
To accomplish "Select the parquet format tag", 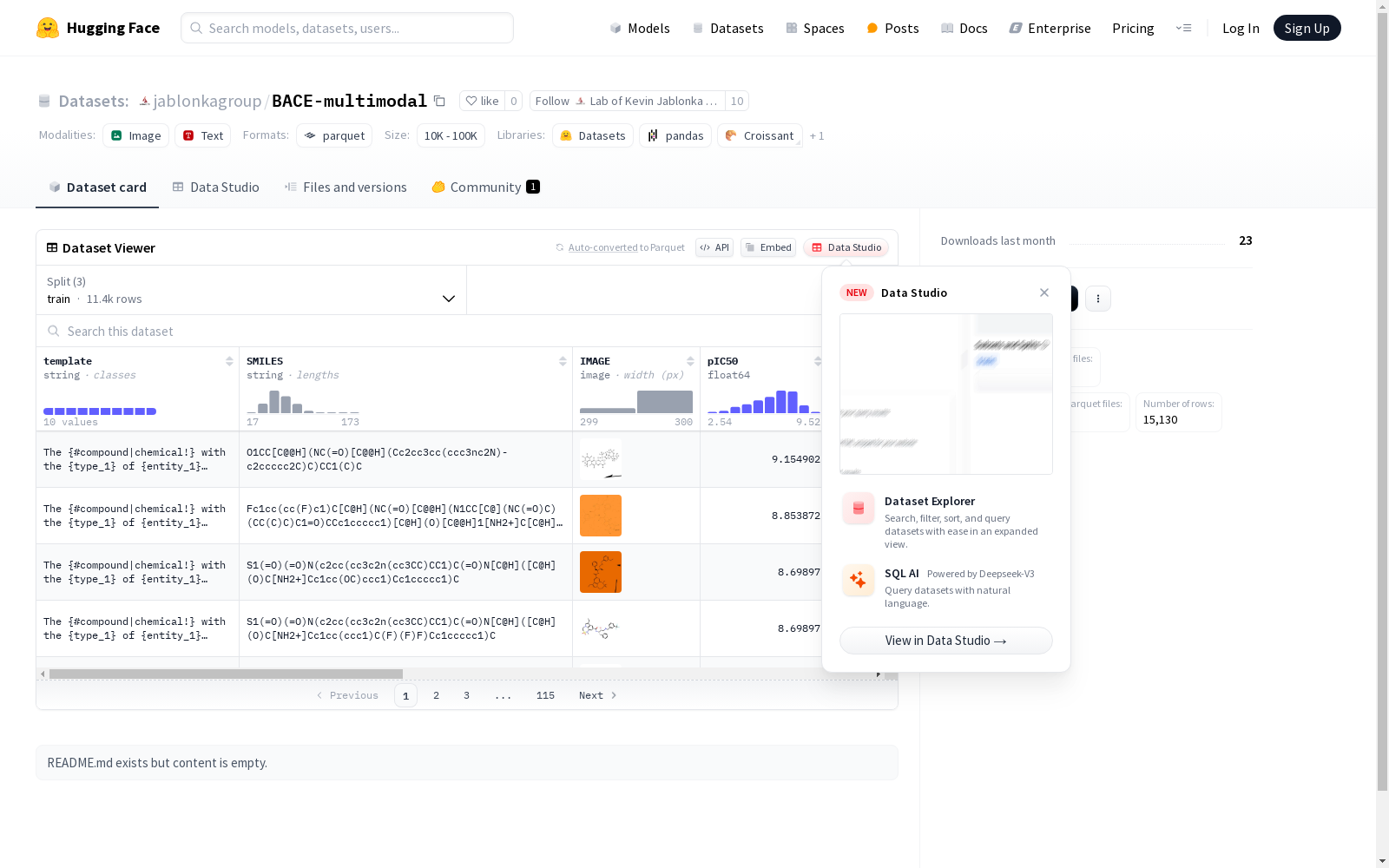I will [334, 135].
